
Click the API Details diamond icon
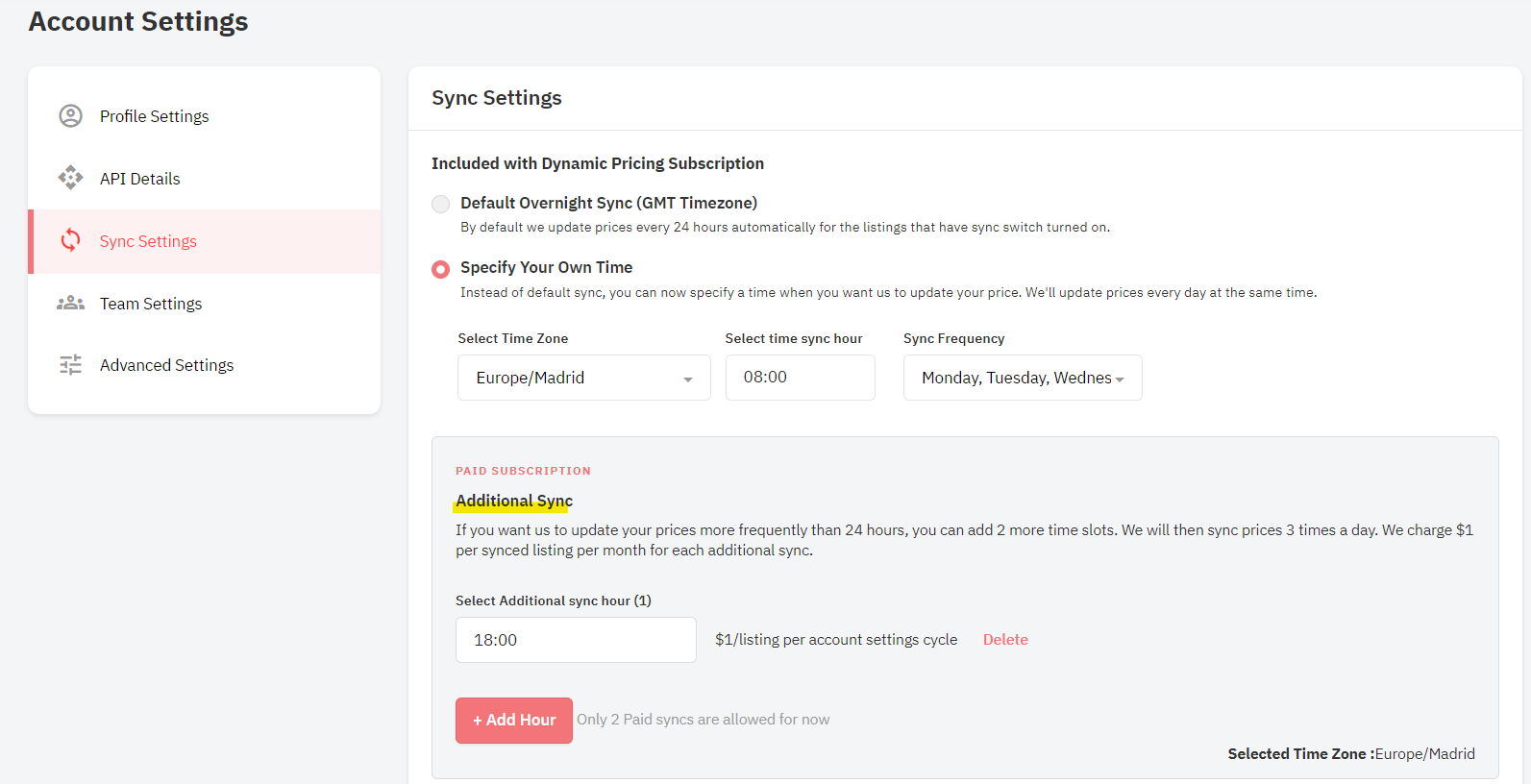click(x=70, y=178)
